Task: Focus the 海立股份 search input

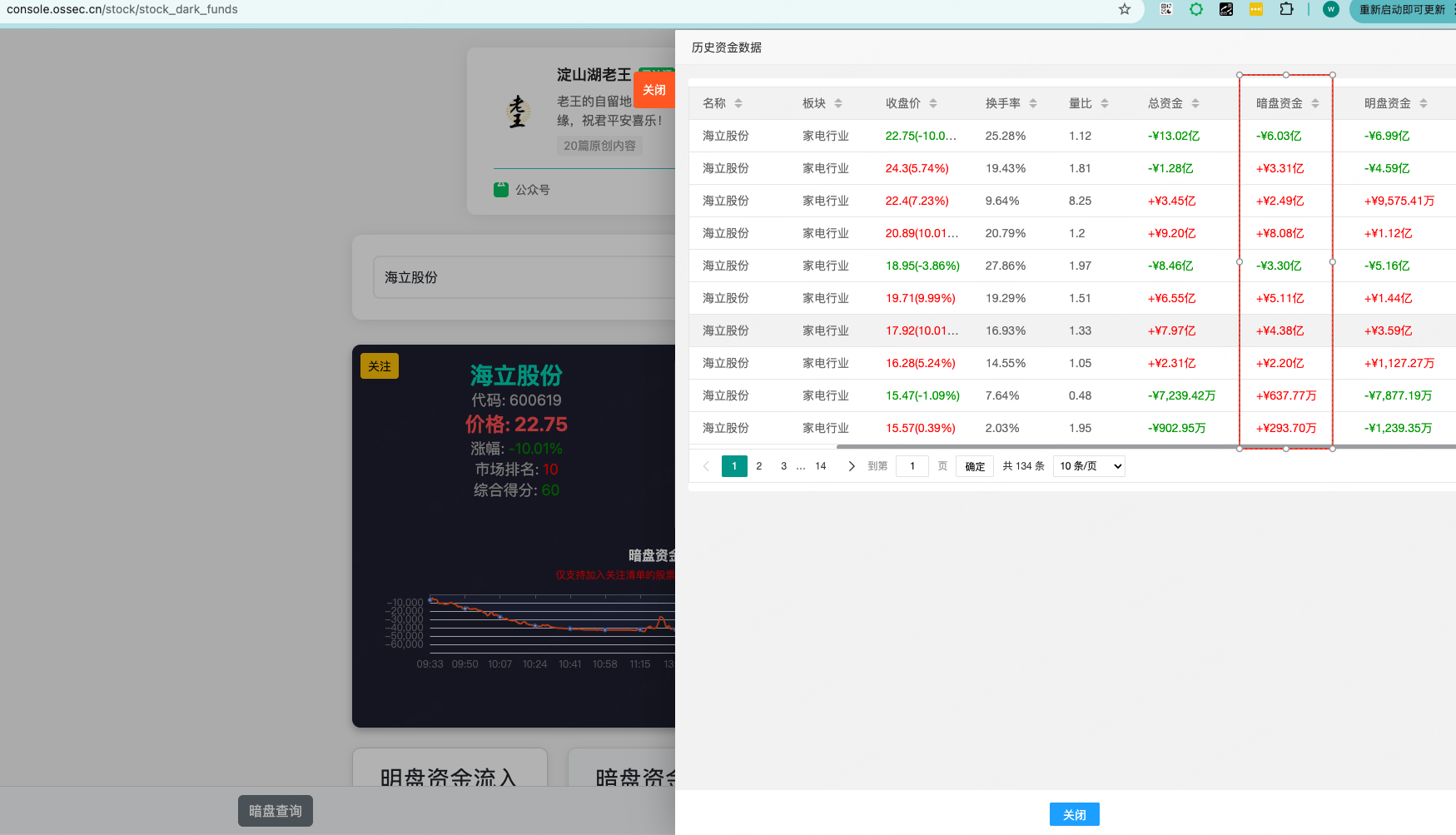Action: coord(524,277)
